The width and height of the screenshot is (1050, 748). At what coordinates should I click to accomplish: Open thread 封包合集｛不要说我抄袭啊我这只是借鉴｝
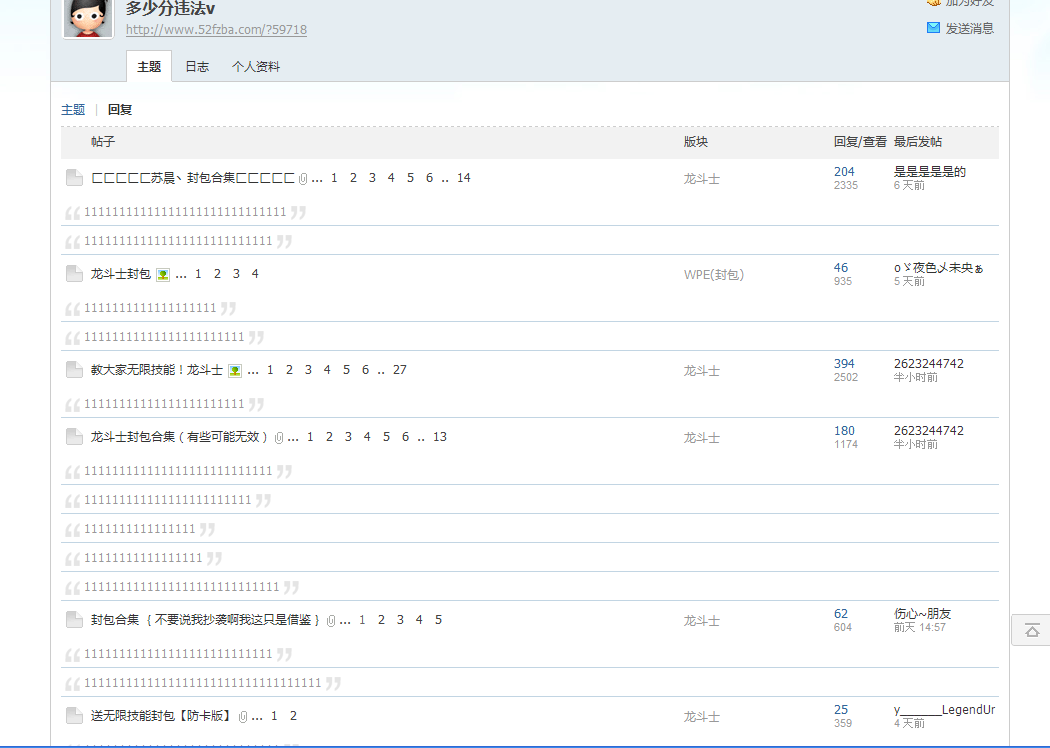[x=206, y=619]
